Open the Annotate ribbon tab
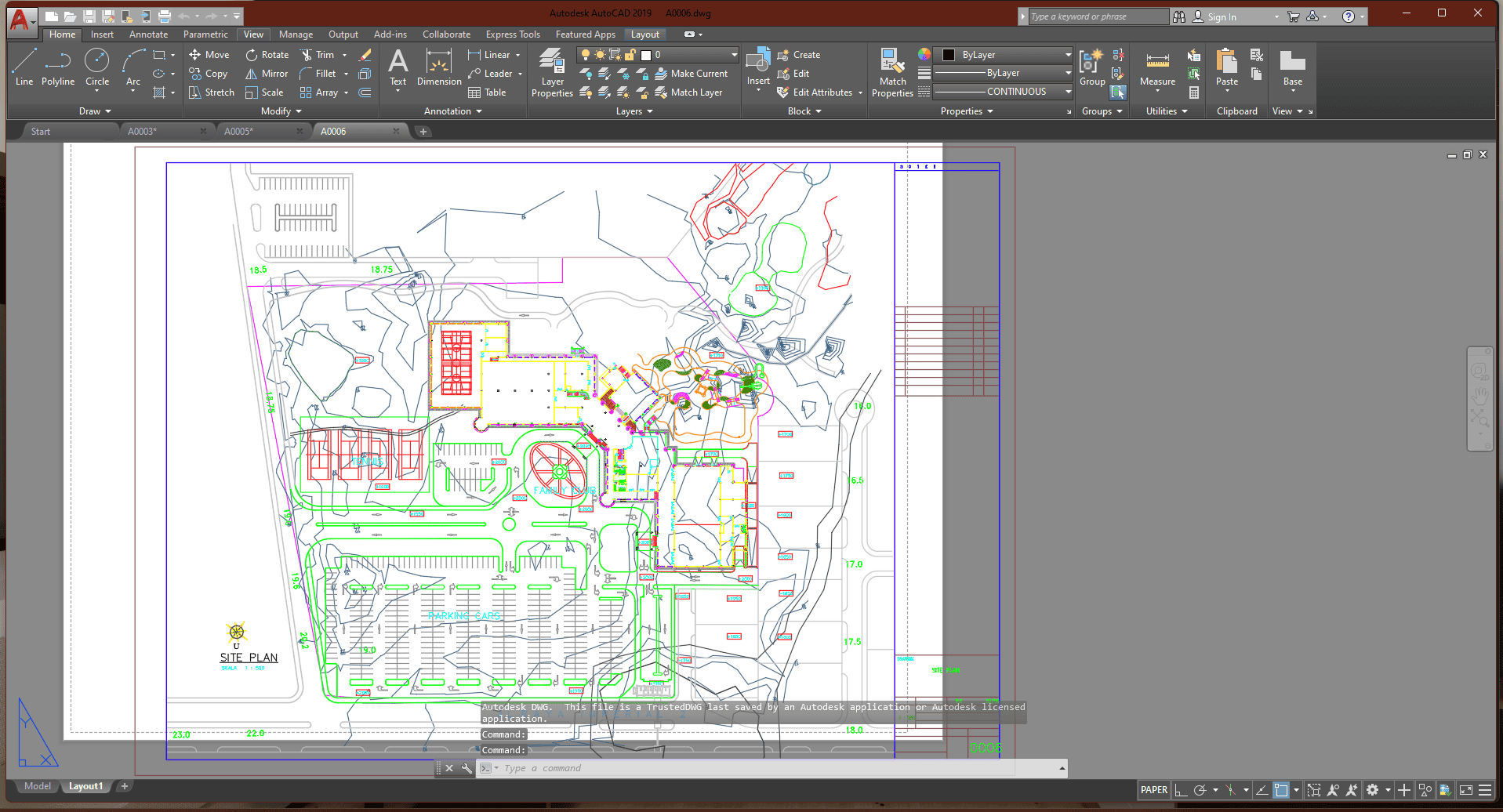This screenshot has height=812, width=1503. point(148,34)
